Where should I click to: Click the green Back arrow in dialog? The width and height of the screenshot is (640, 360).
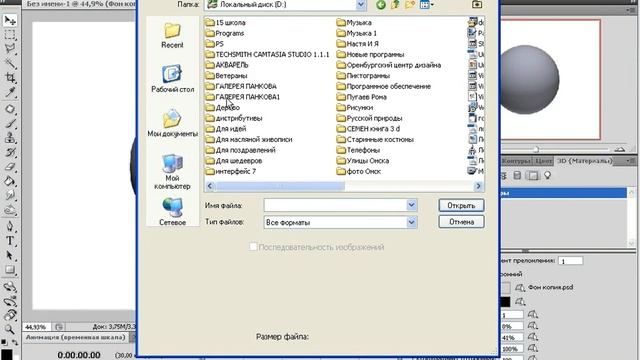click(381, 5)
